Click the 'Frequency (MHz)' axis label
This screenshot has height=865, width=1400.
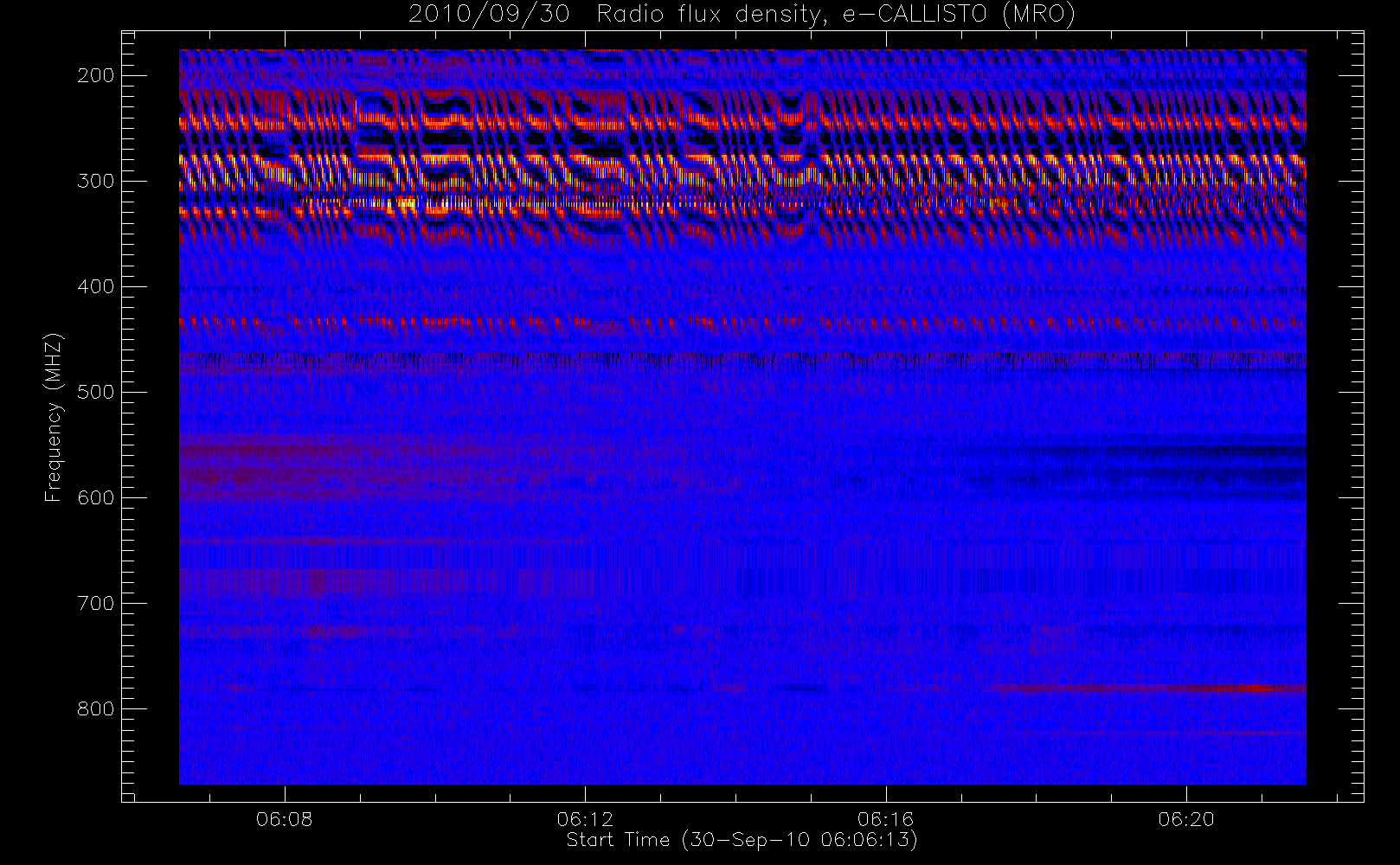tap(54, 417)
